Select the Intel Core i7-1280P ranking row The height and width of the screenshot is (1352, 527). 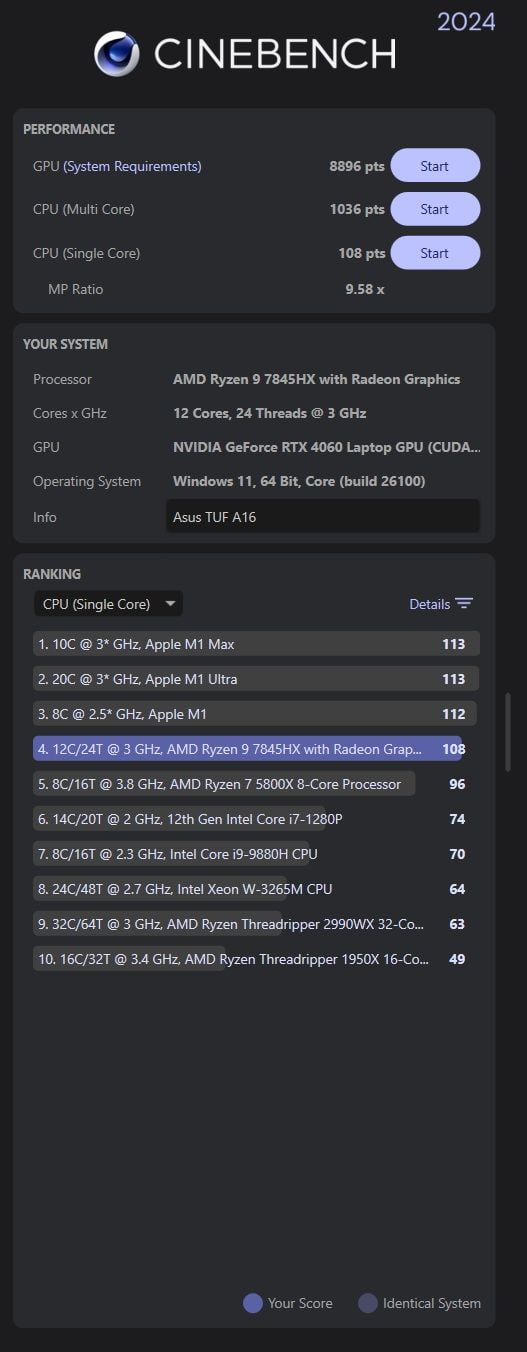click(x=256, y=819)
